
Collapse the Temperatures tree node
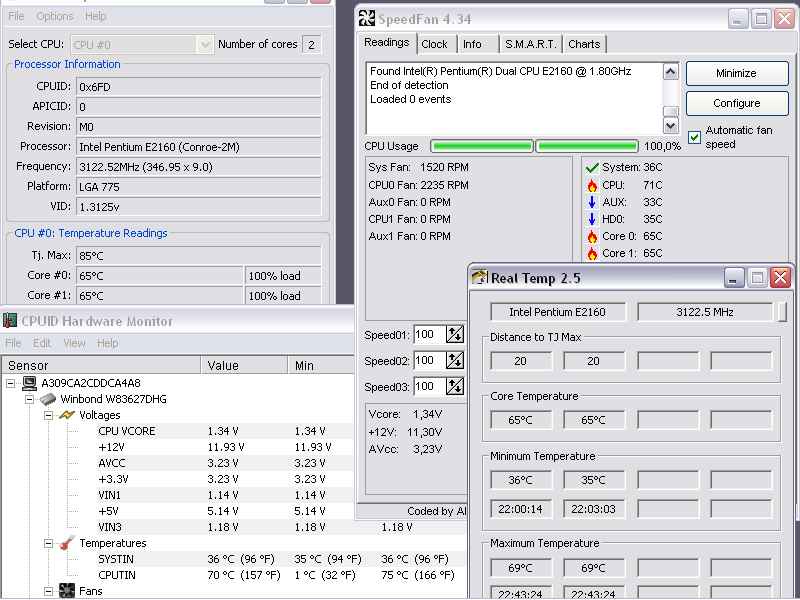click(x=48, y=543)
